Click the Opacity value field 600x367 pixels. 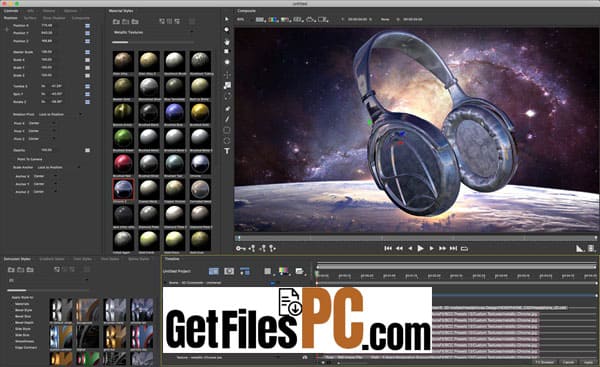[x=47, y=150]
